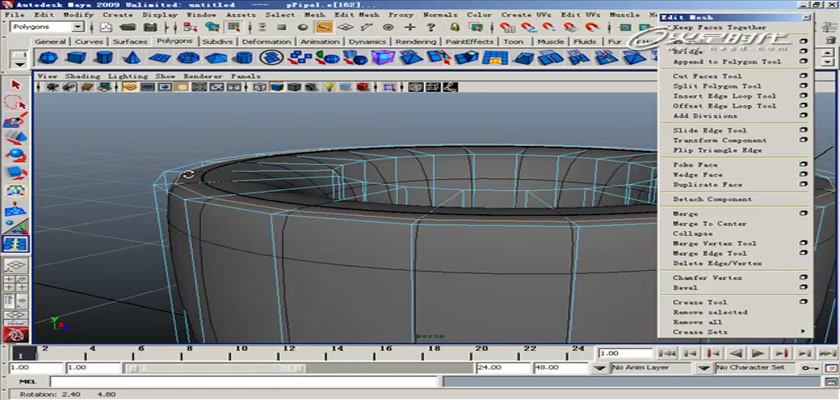Enable smooth shade all blue cube icon
Image resolution: width=840 pixels, height=400 pixels.
(x=276, y=87)
